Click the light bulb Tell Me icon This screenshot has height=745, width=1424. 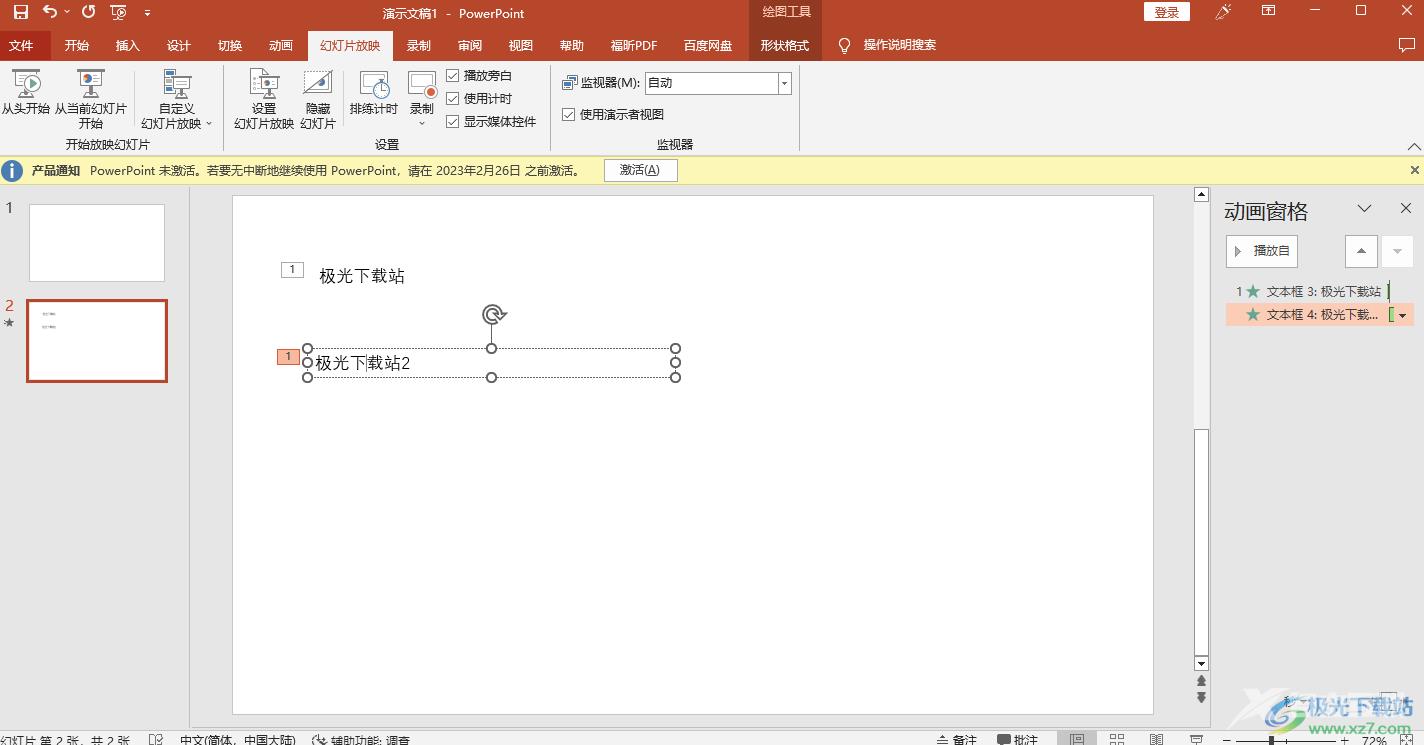click(x=844, y=46)
